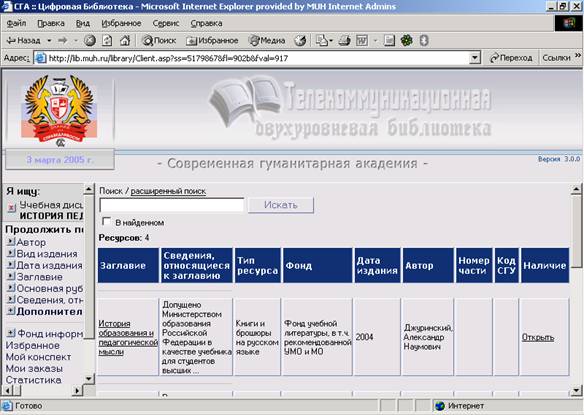The width and height of the screenshot is (584, 415).
Task: Expand the Вид издания filter
Action: click(x=11, y=253)
